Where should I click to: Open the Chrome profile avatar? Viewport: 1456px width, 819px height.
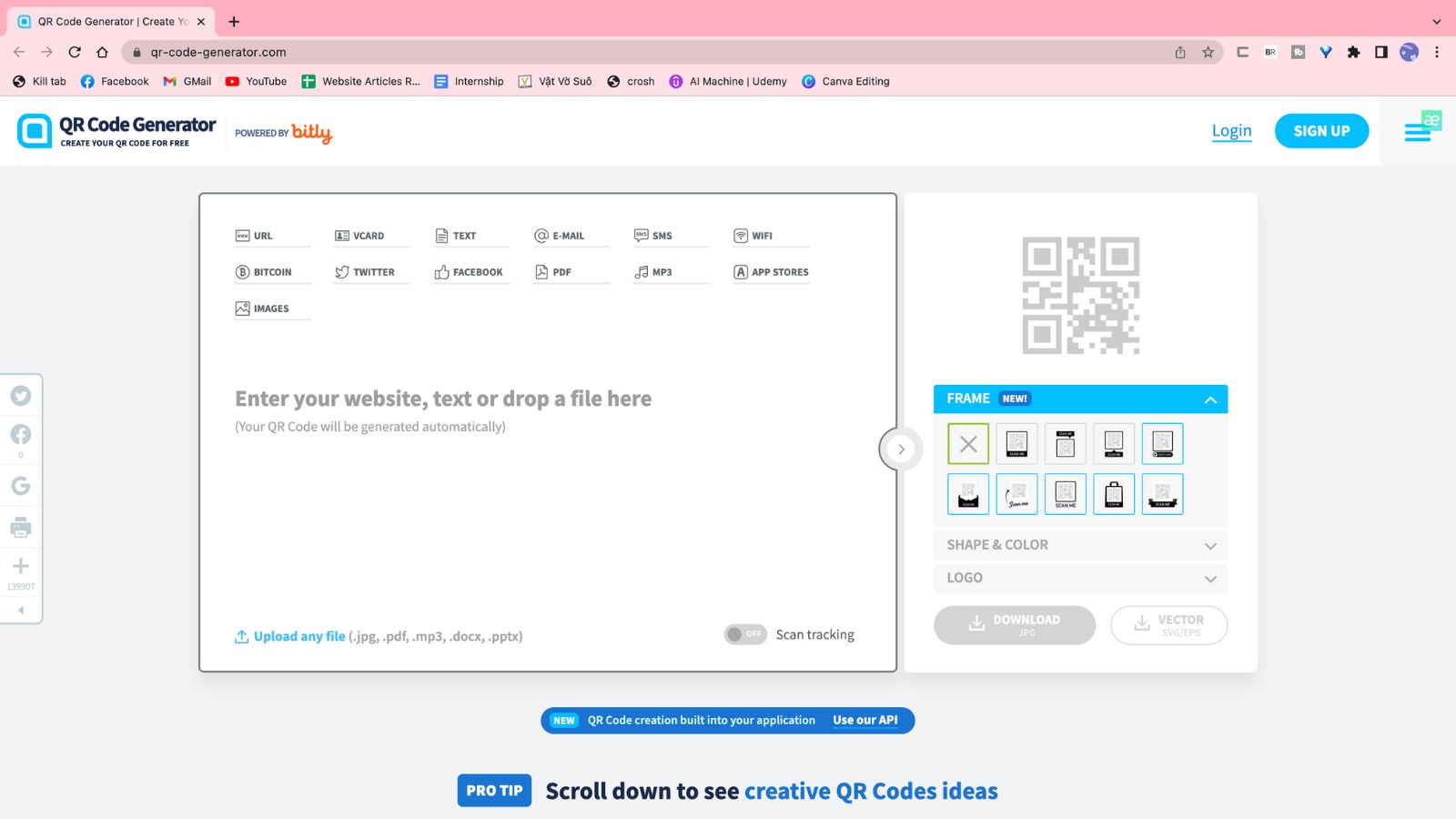tap(1409, 52)
